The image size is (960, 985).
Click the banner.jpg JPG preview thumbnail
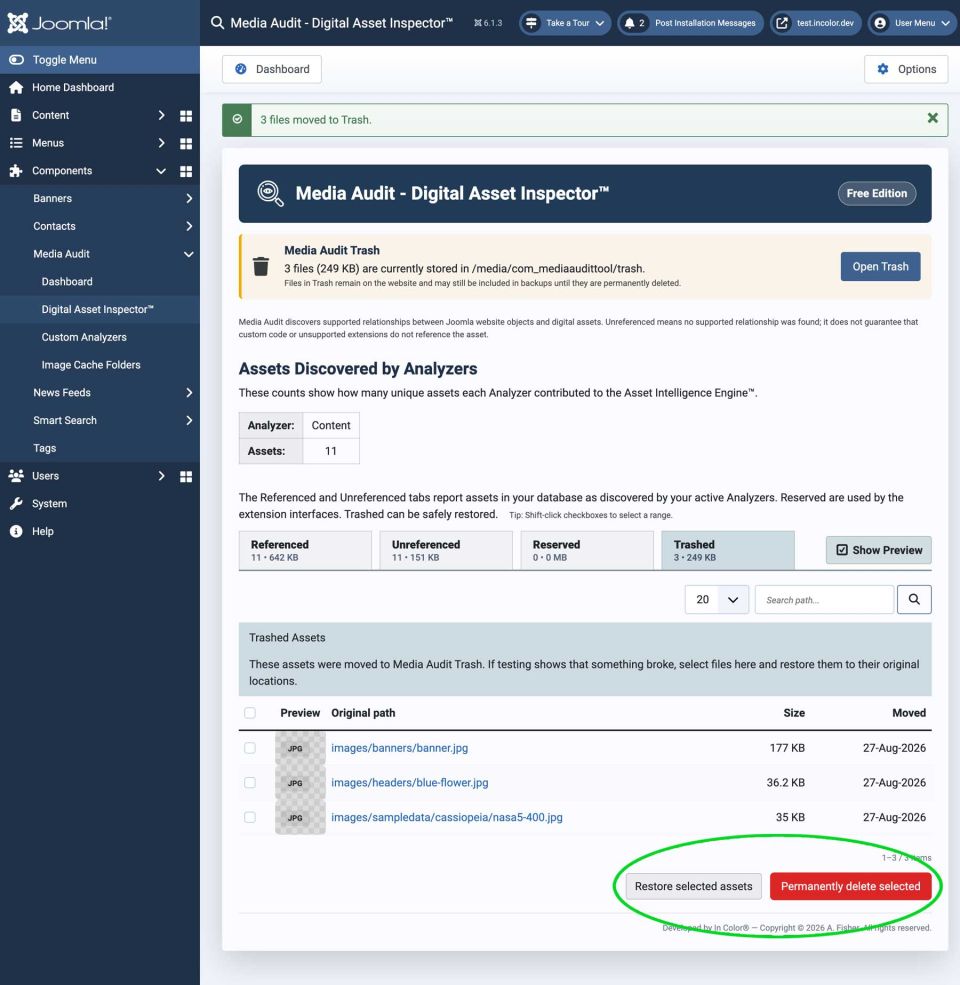(300, 748)
